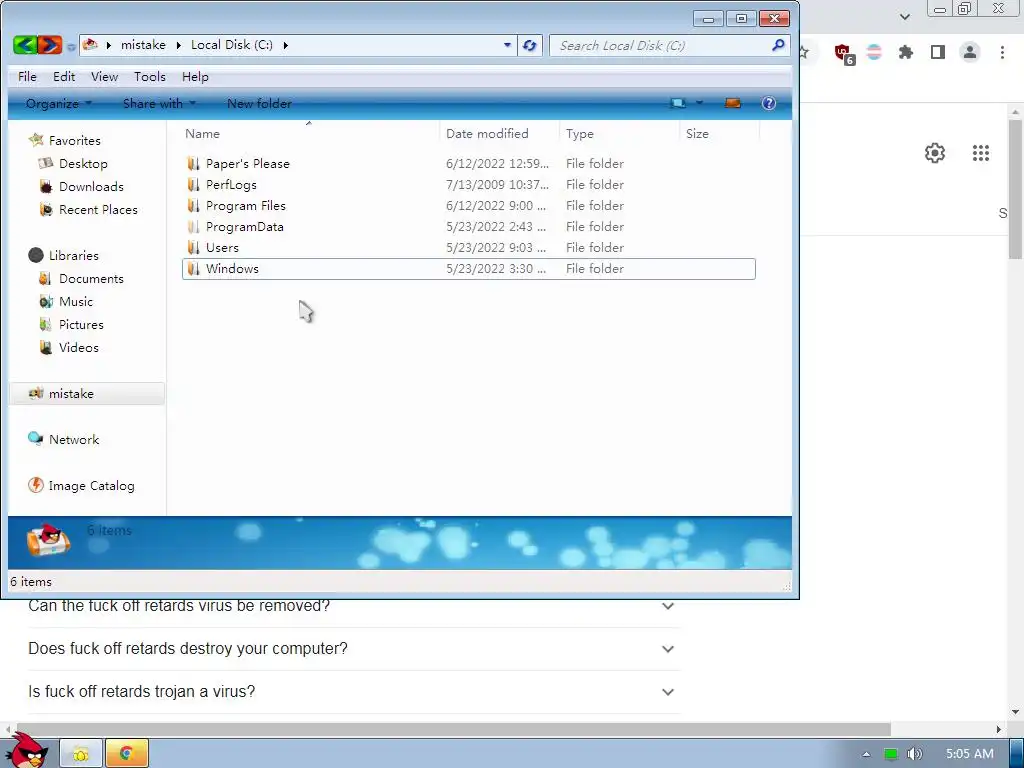Click the uBlock Origin extension icon in Chrome

point(843,53)
